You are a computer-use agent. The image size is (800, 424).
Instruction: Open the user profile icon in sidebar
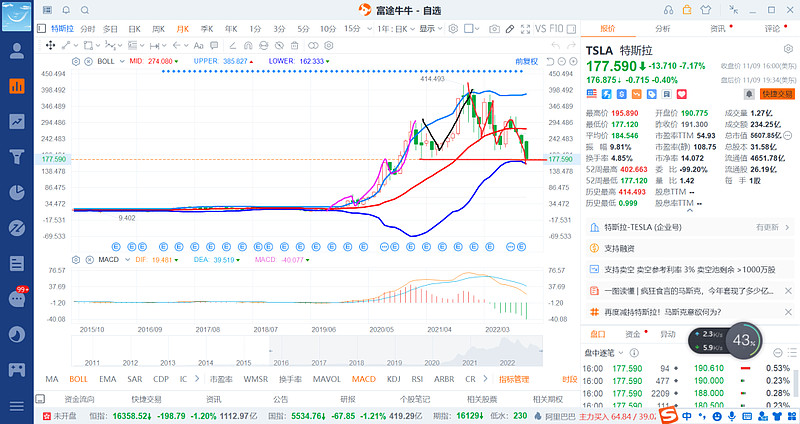[x=17, y=51]
